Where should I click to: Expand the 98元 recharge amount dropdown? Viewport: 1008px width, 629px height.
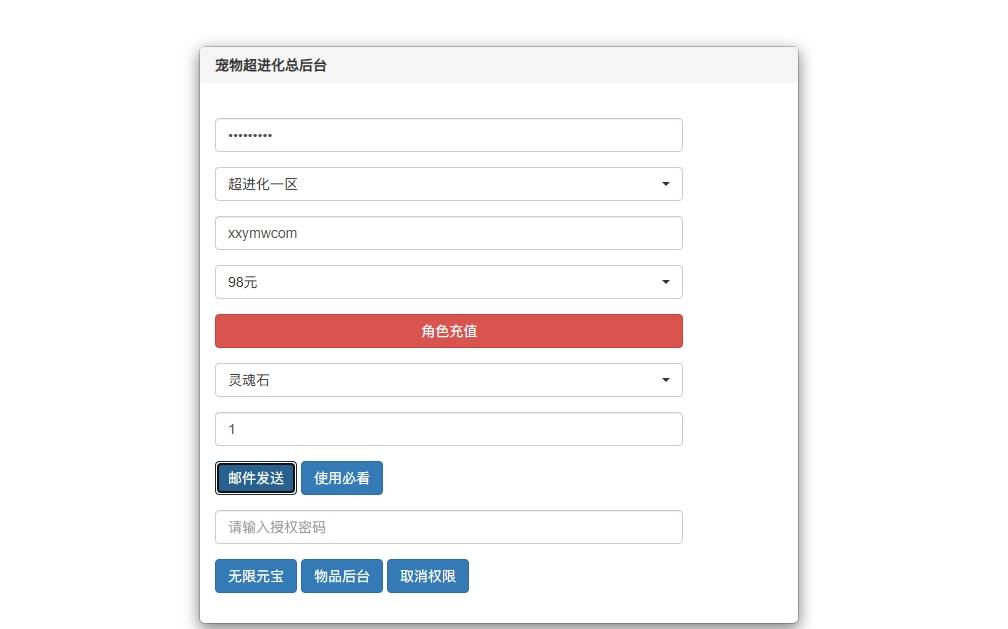tap(449, 282)
